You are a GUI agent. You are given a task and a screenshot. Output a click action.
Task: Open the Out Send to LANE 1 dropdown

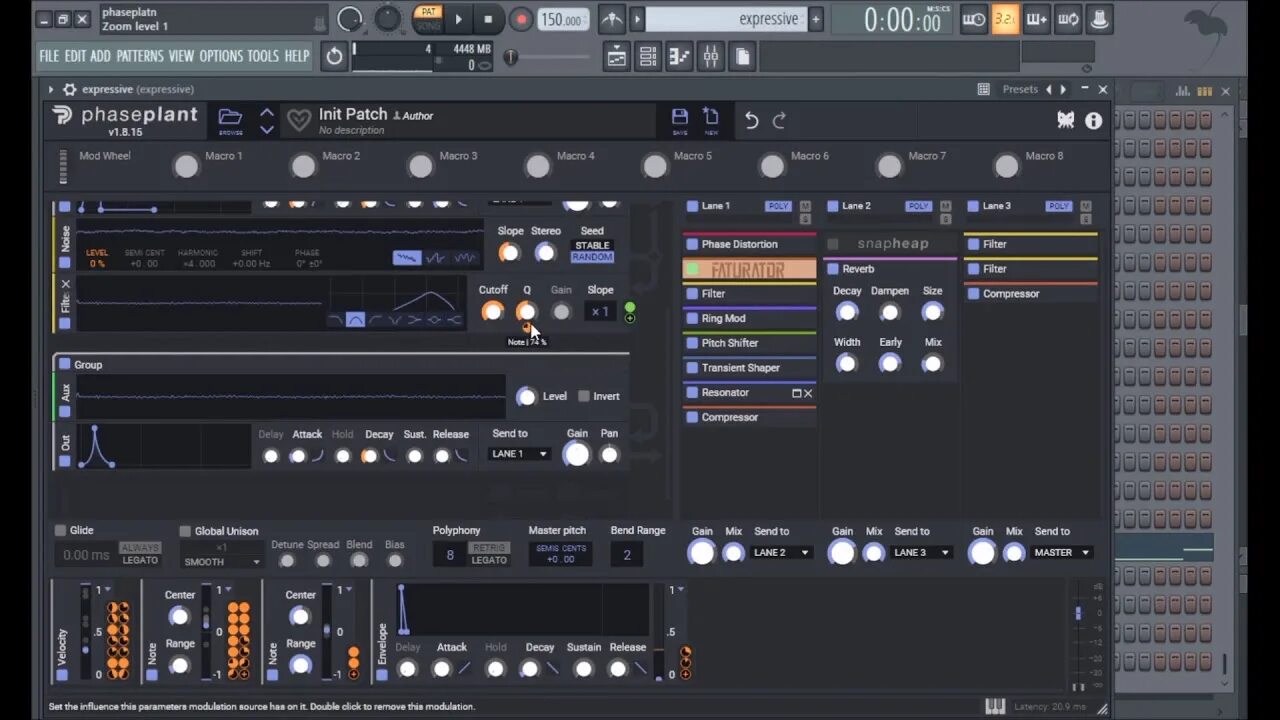pos(520,454)
